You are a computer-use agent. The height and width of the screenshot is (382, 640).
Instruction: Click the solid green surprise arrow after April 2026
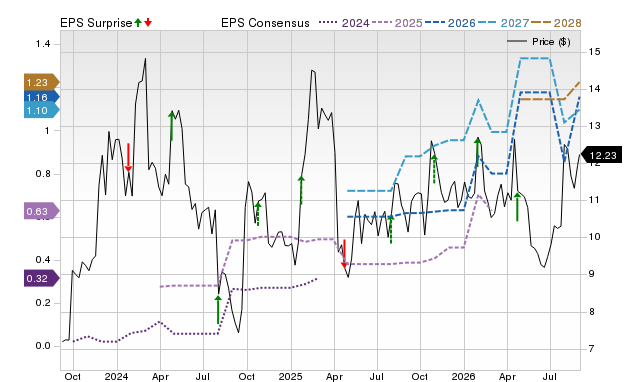(517, 207)
